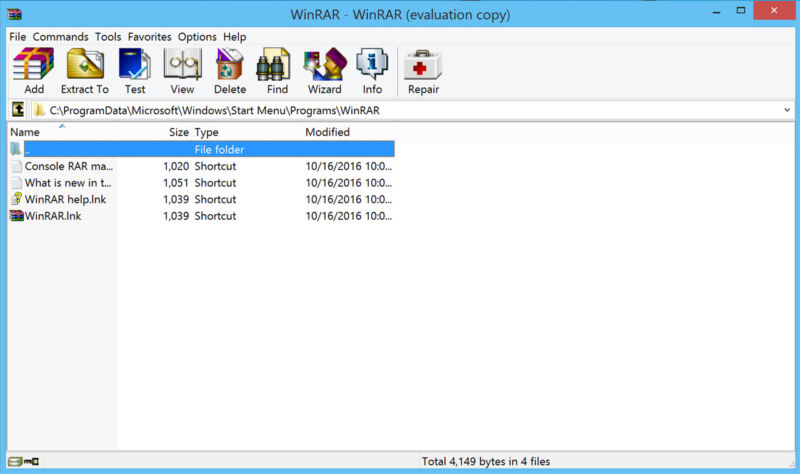This screenshot has height=474, width=800.
Task: Close the WinRAR window
Action: pyautogui.click(x=774, y=10)
